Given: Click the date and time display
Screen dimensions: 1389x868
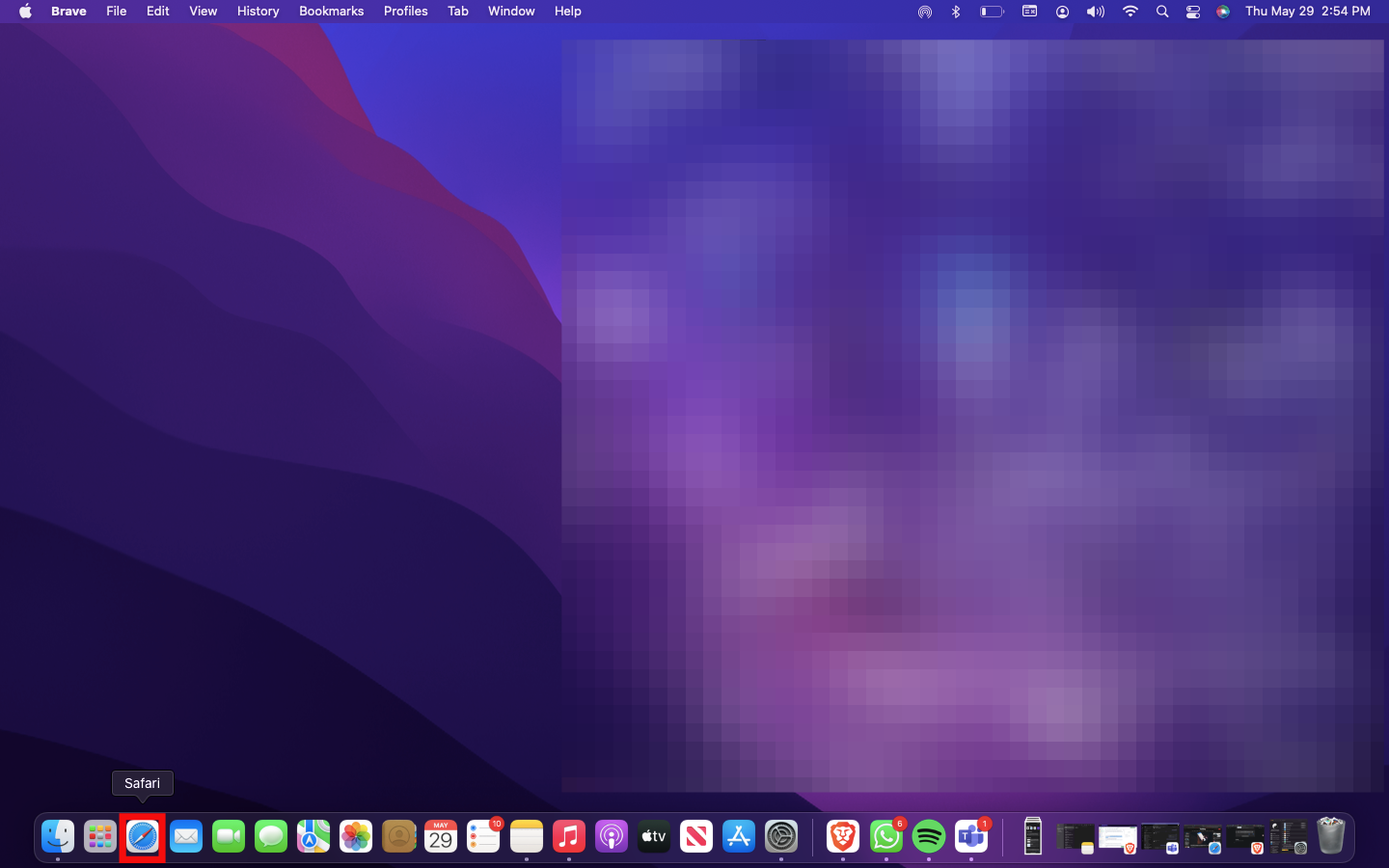Looking at the screenshot, I should [x=1307, y=12].
